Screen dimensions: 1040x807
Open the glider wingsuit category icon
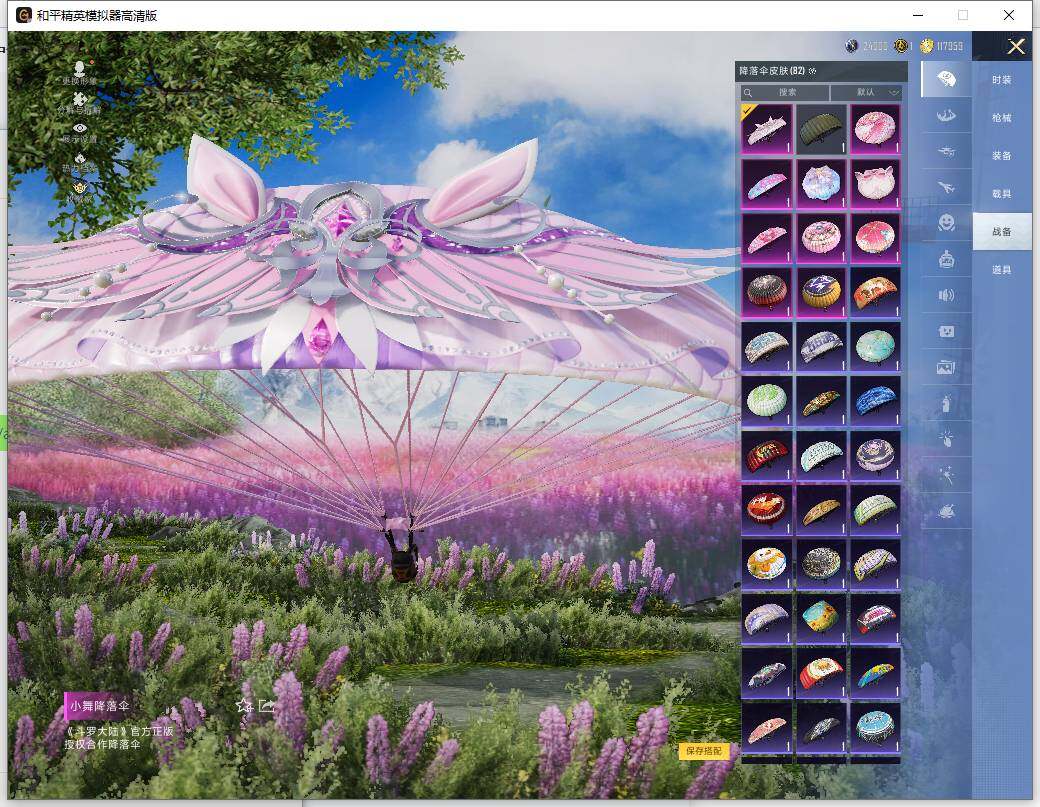[946, 116]
